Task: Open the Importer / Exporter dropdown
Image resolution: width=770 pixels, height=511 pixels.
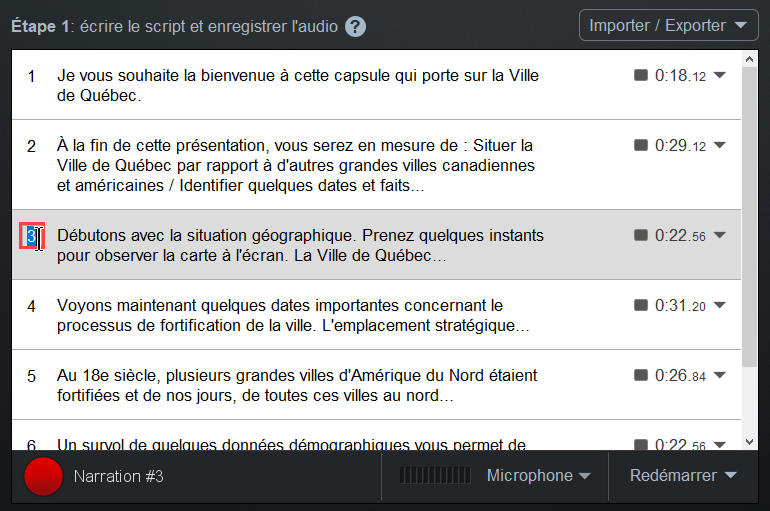Action: pyautogui.click(x=668, y=25)
